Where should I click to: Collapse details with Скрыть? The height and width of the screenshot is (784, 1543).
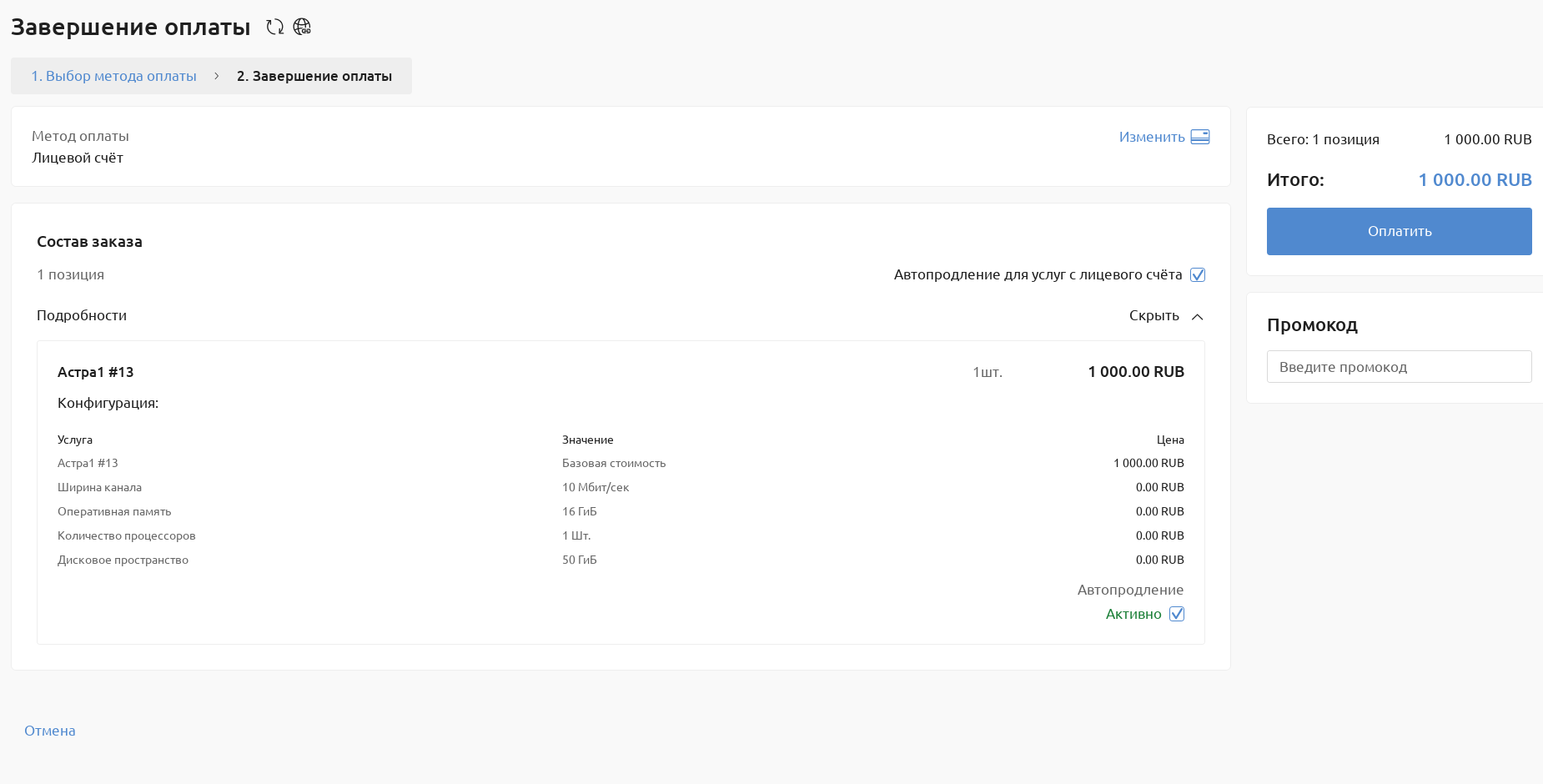click(x=1153, y=315)
